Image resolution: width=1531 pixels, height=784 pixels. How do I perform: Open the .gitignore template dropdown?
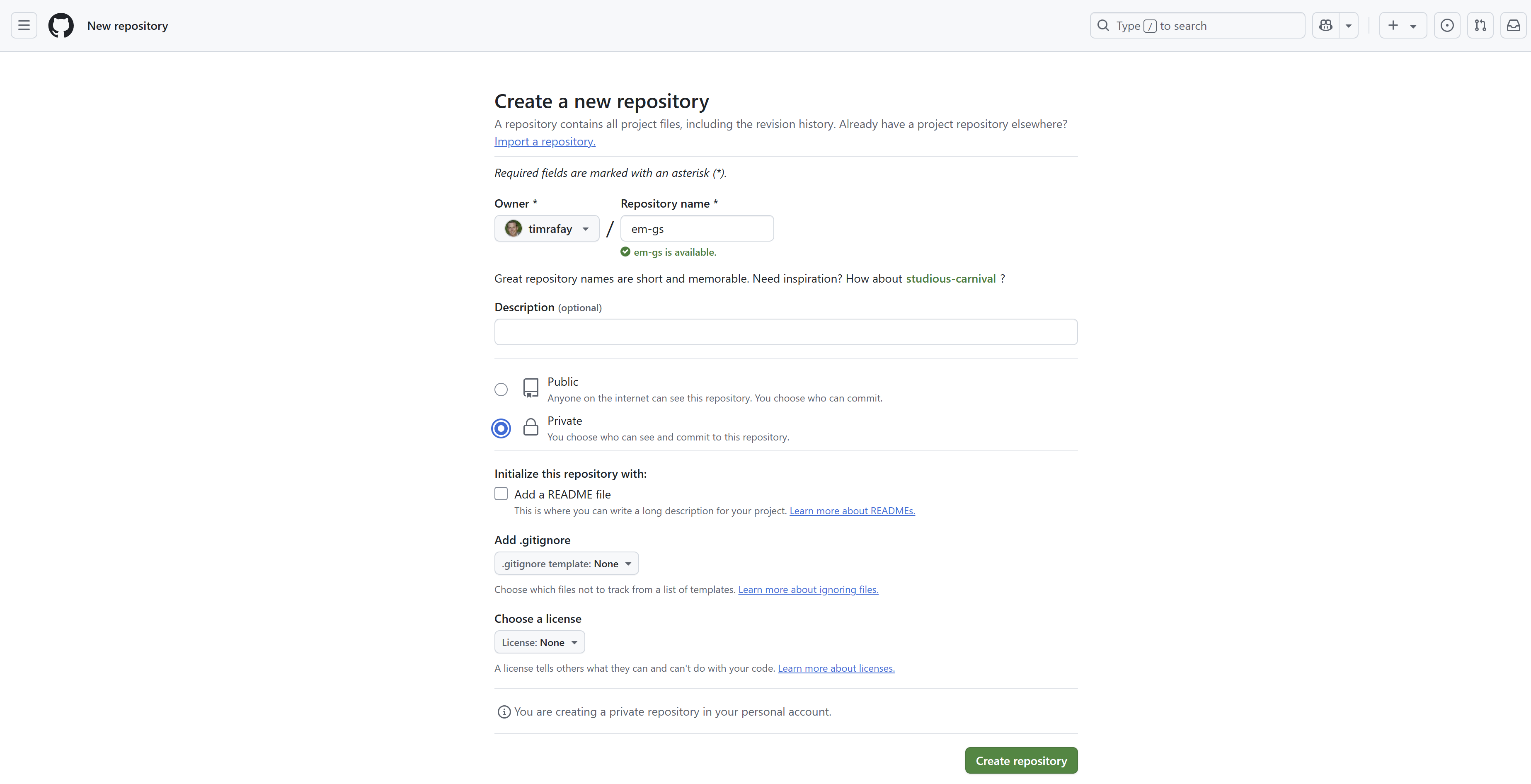(566, 564)
